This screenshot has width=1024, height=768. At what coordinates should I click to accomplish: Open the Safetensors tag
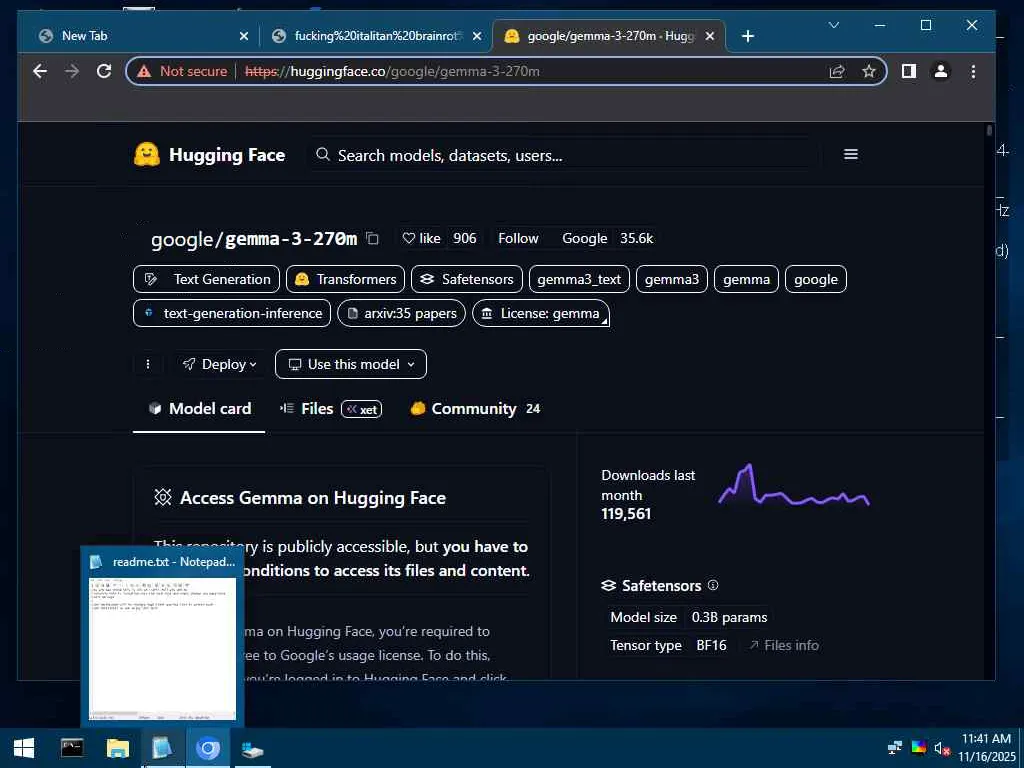(467, 279)
